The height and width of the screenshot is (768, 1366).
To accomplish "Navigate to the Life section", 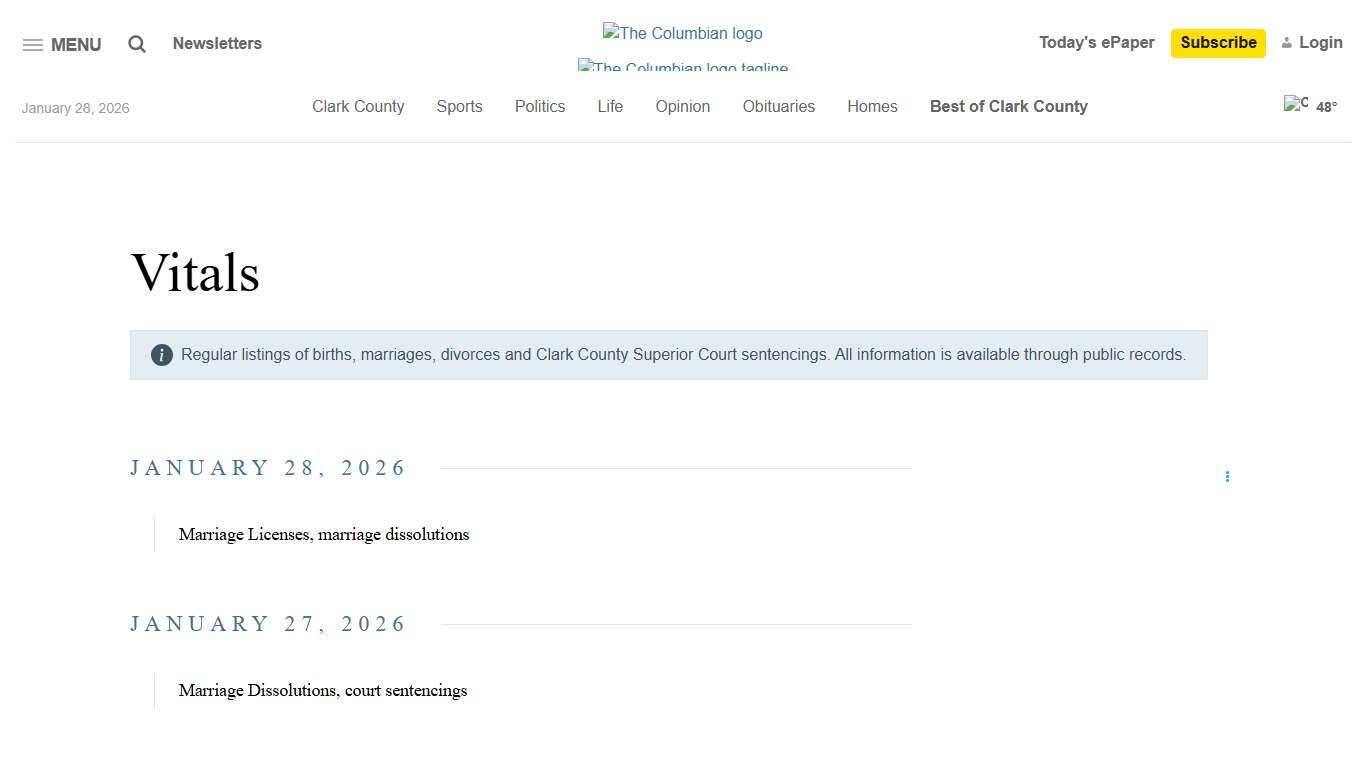I will point(610,106).
